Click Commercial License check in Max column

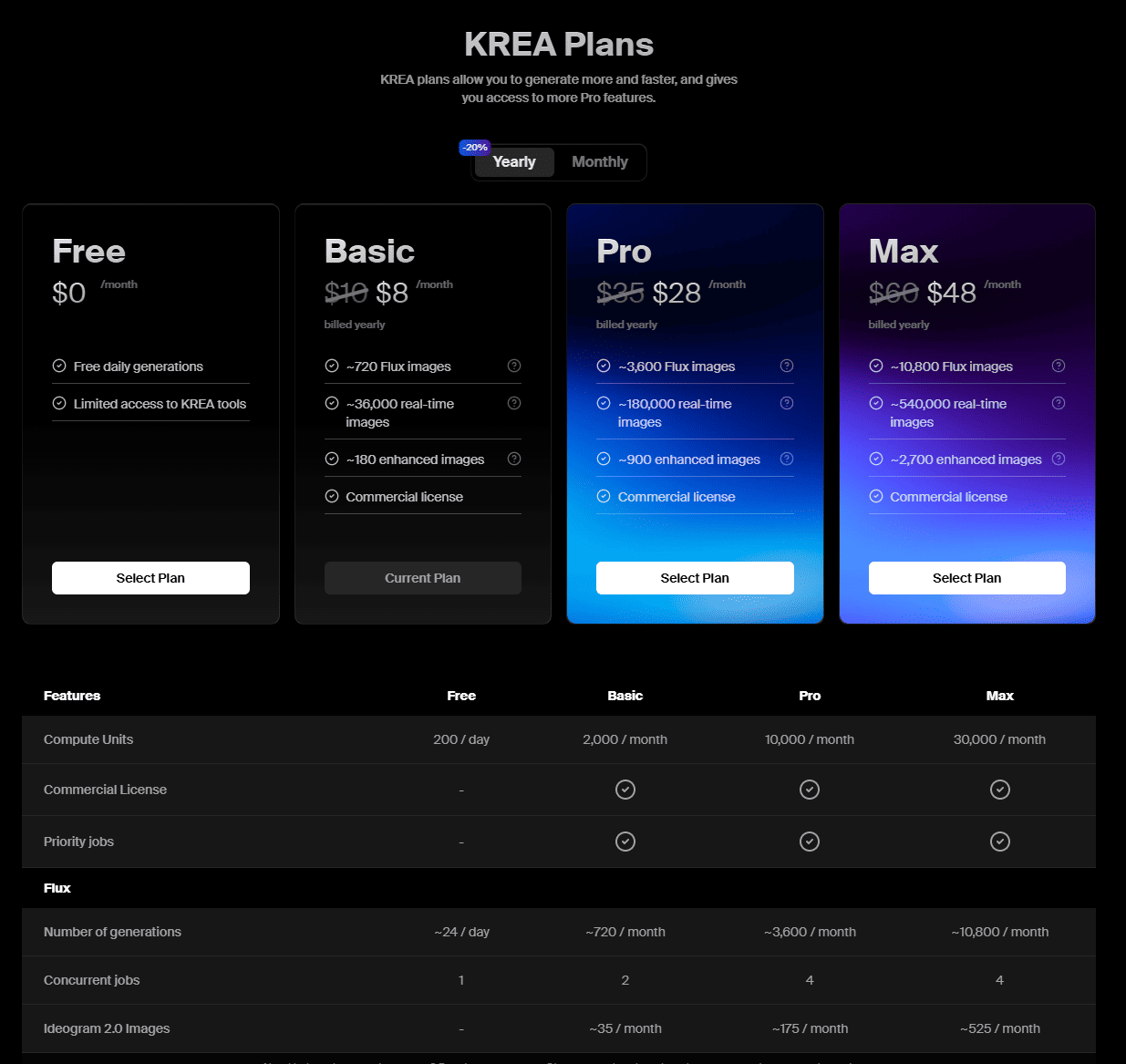point(1000,790)
